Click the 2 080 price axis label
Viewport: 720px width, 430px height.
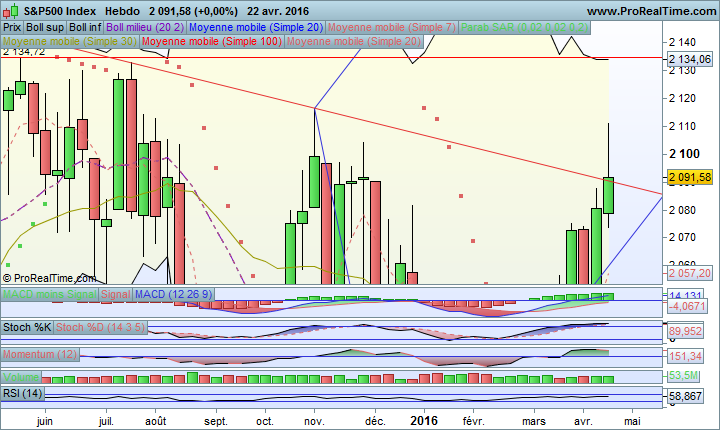tap(682, 210)
